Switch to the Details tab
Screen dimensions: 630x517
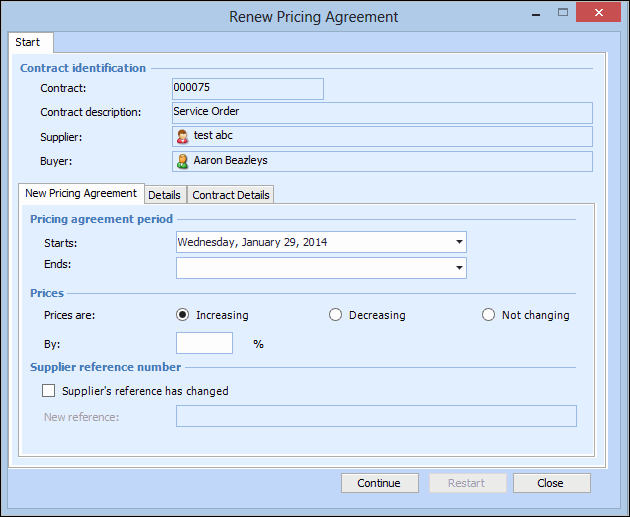[x=164, y=195]
